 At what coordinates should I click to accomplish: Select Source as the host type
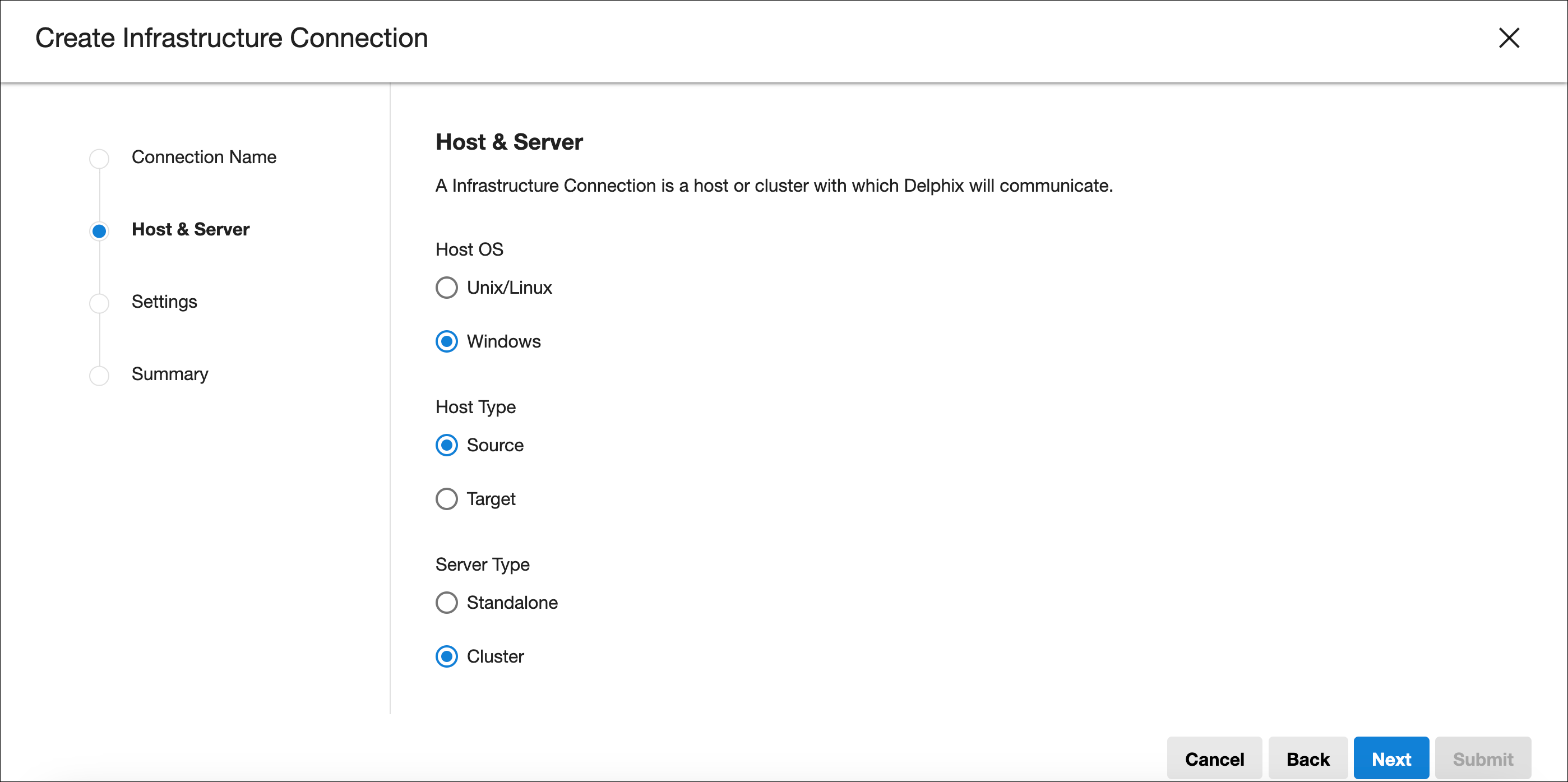446,446
